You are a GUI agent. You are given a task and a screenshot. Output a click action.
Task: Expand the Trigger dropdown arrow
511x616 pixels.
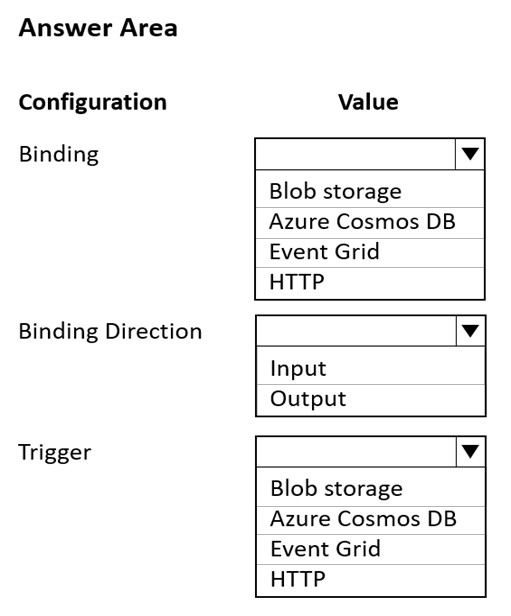(471, 452)
